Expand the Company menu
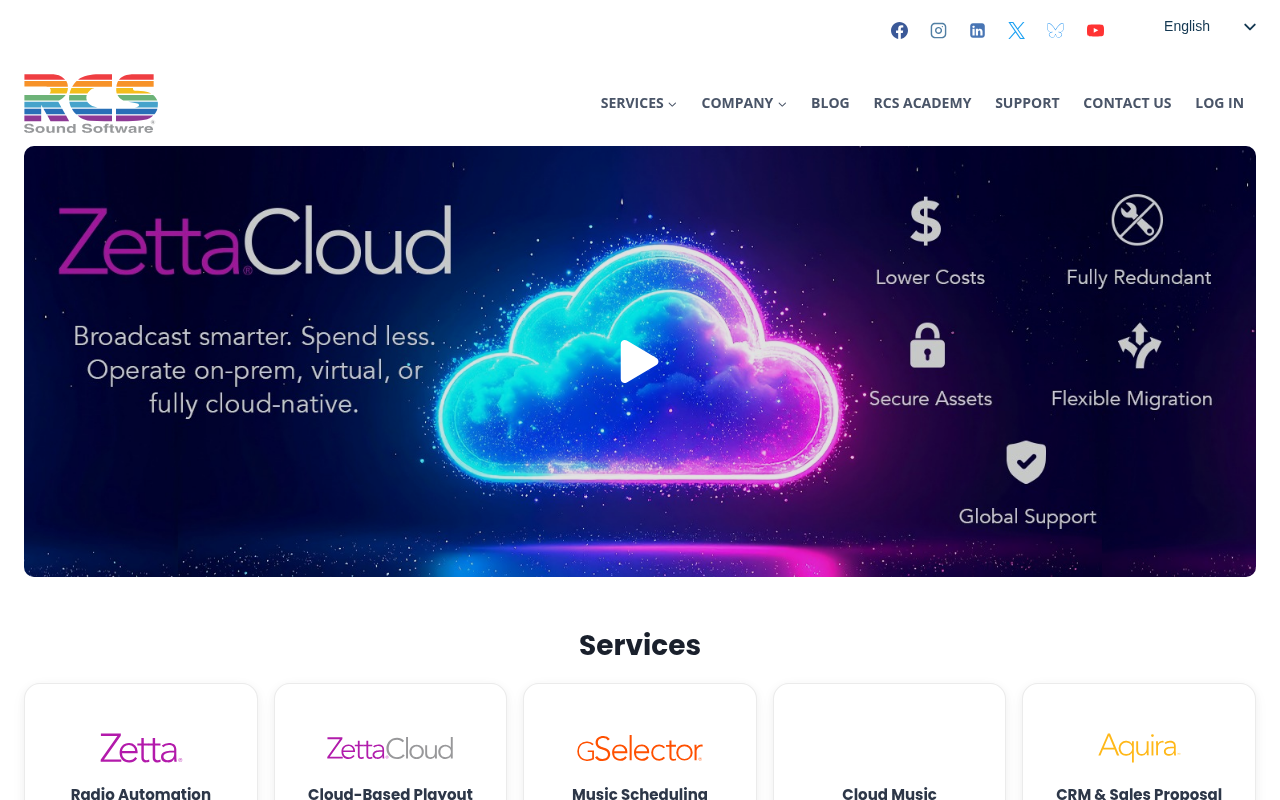This screenshot has height=800, width=1280. [744, 103]
